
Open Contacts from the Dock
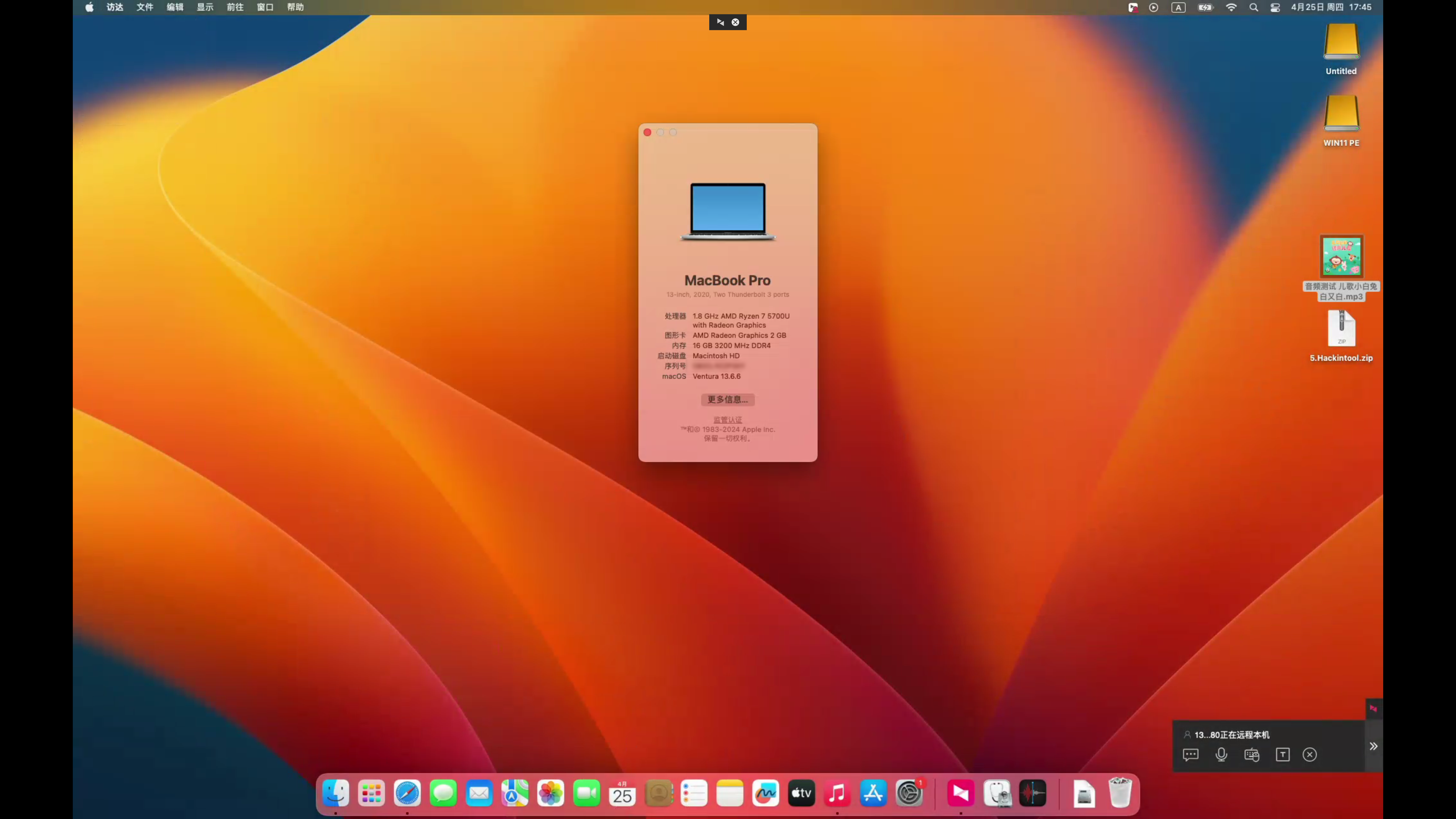pos(659,793)
